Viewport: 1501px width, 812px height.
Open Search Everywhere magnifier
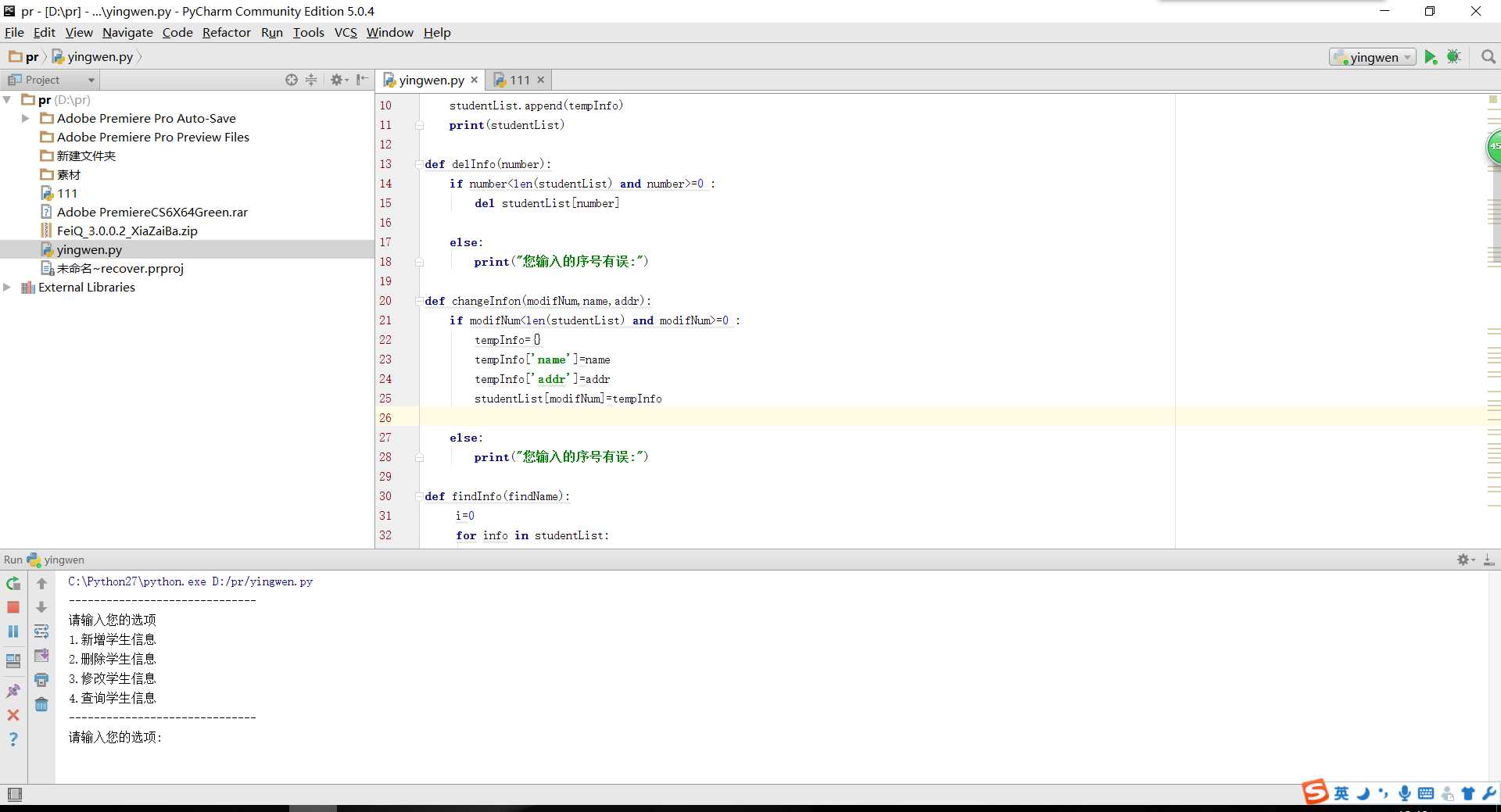coord(1488,57)
